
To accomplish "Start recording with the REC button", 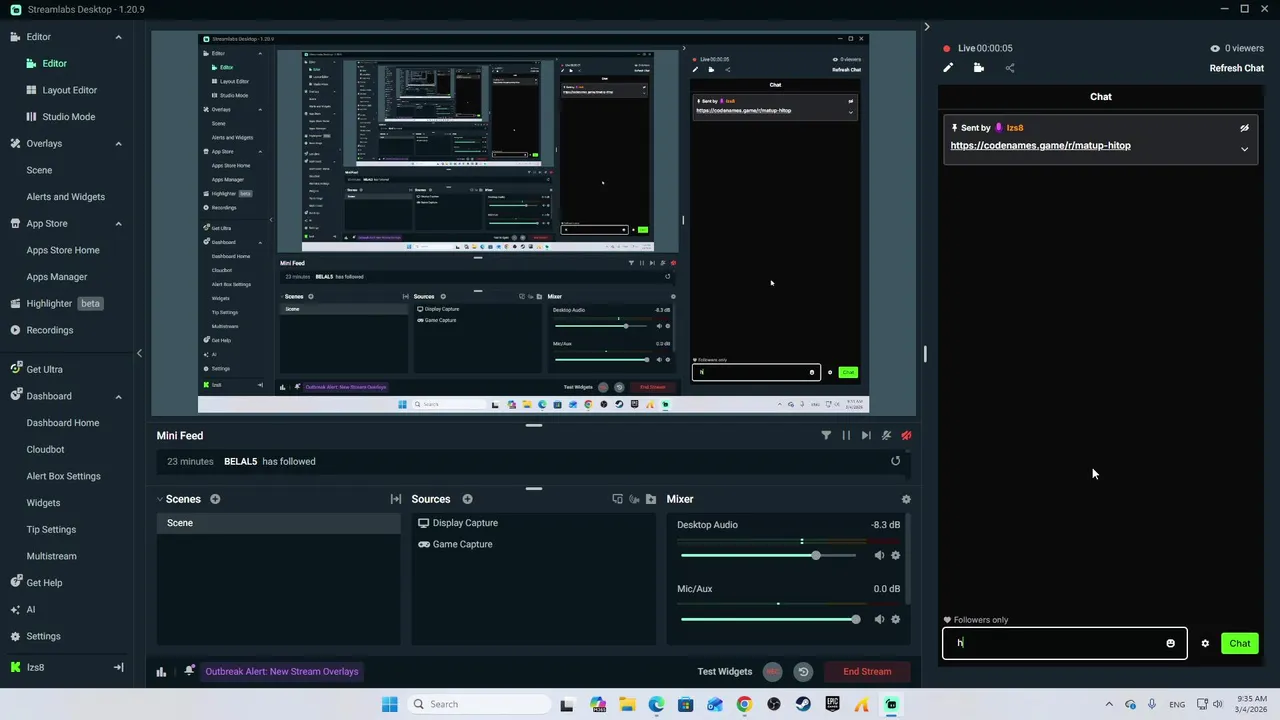I will (772, 671).
